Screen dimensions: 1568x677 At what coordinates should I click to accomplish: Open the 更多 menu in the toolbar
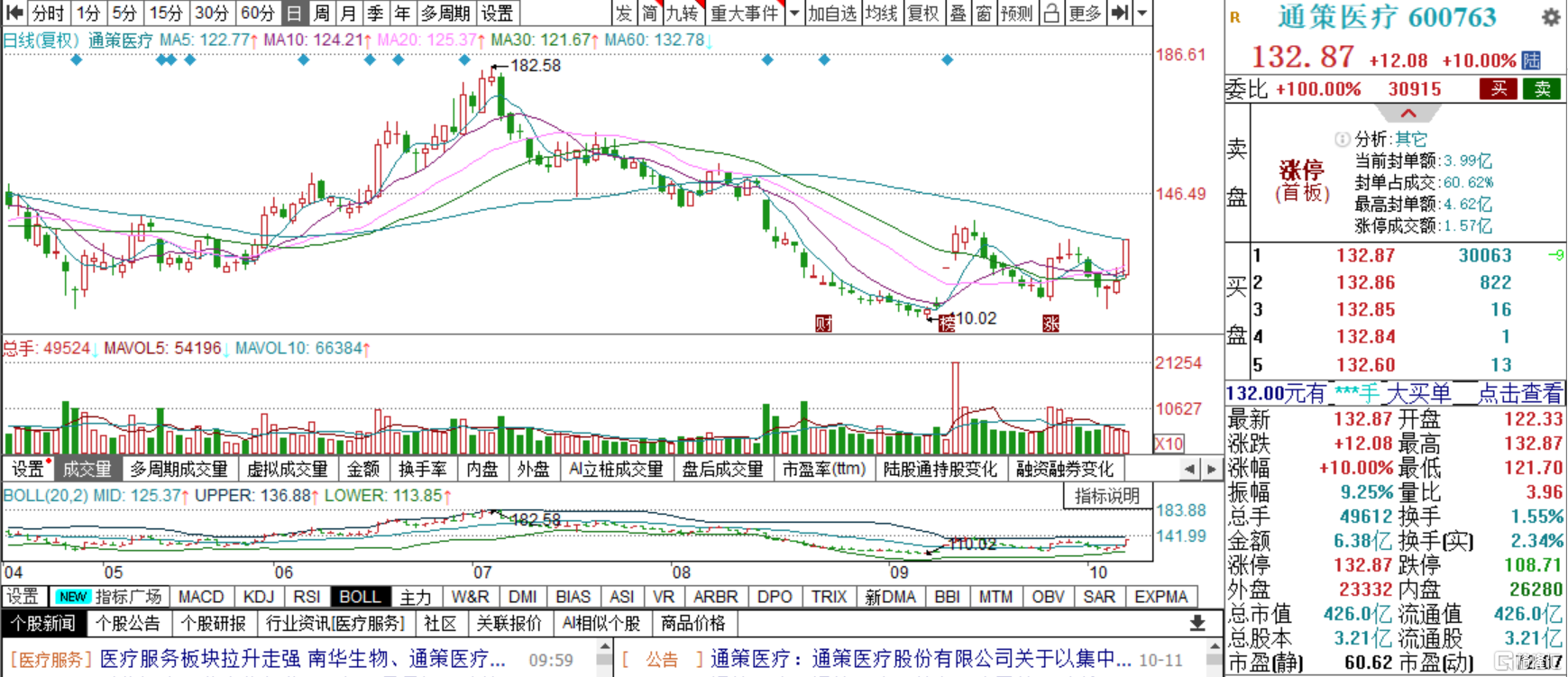point(1085,13)
